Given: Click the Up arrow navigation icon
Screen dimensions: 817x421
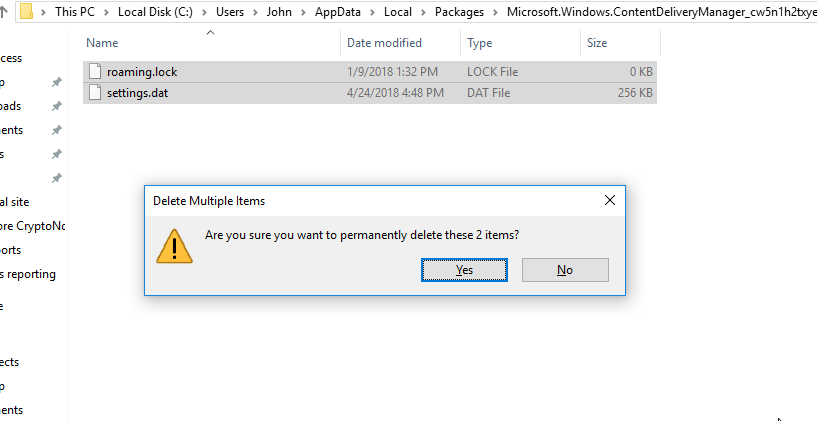Looking at the screenshot, I should (3, 11).
